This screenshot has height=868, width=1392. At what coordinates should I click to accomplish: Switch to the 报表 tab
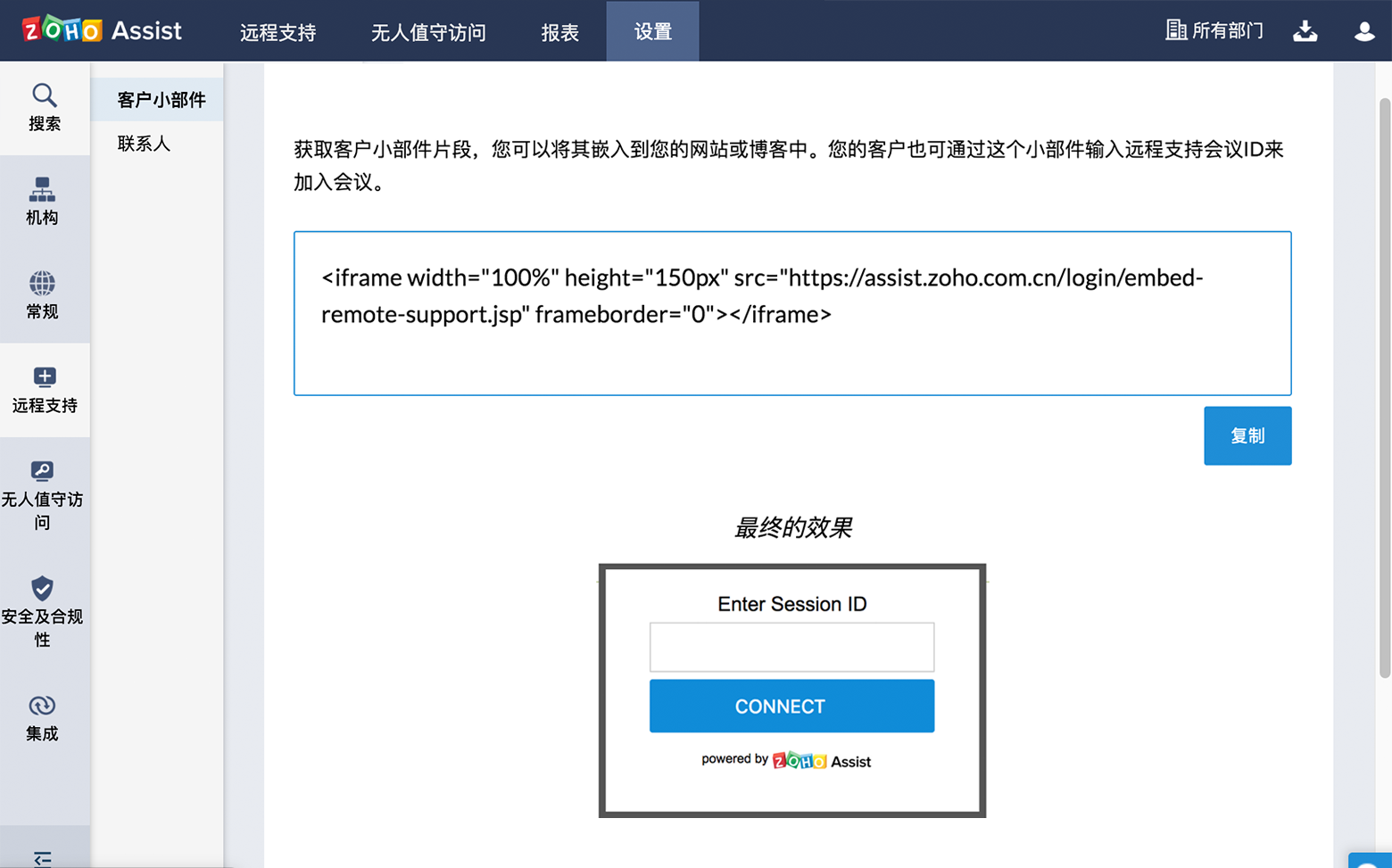coord(559,32)
